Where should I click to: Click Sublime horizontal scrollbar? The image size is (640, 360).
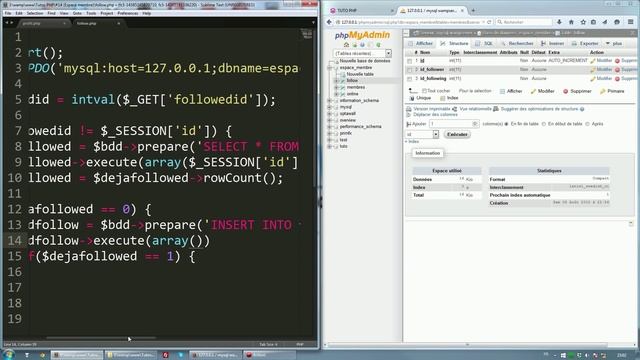pyautogui.click(x=101, y=338)
